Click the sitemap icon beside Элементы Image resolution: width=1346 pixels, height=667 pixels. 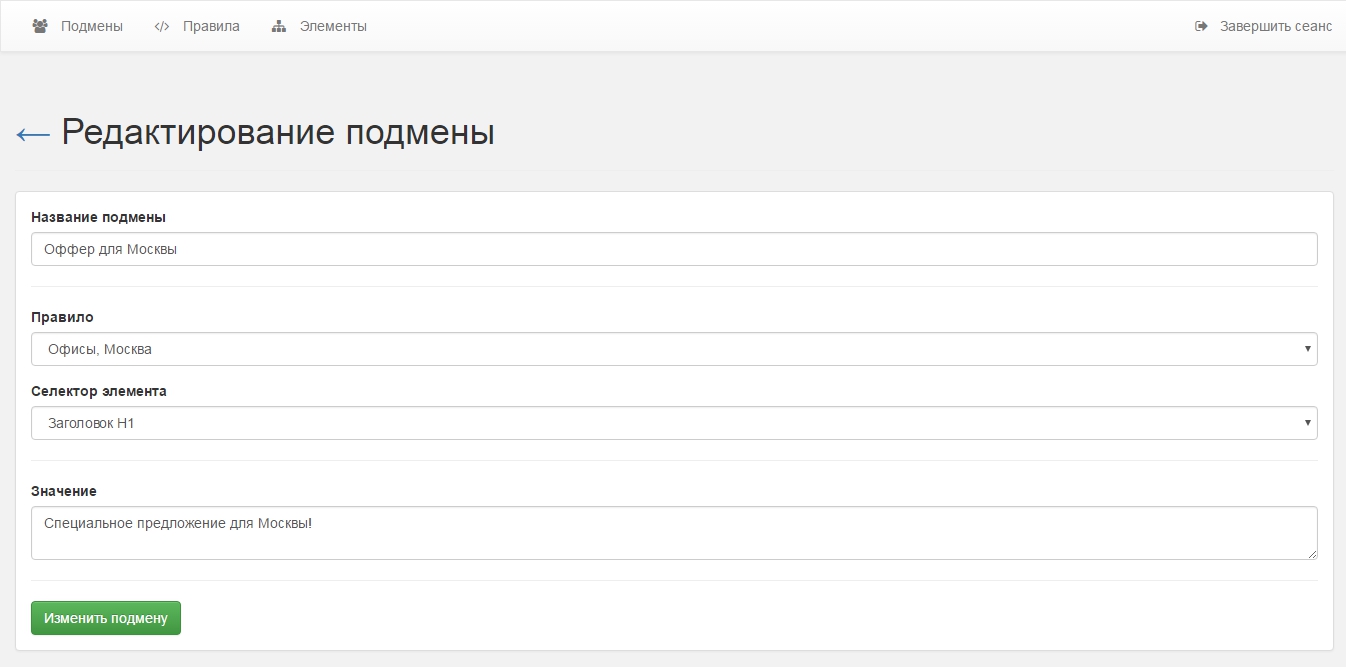pos(279,26)
